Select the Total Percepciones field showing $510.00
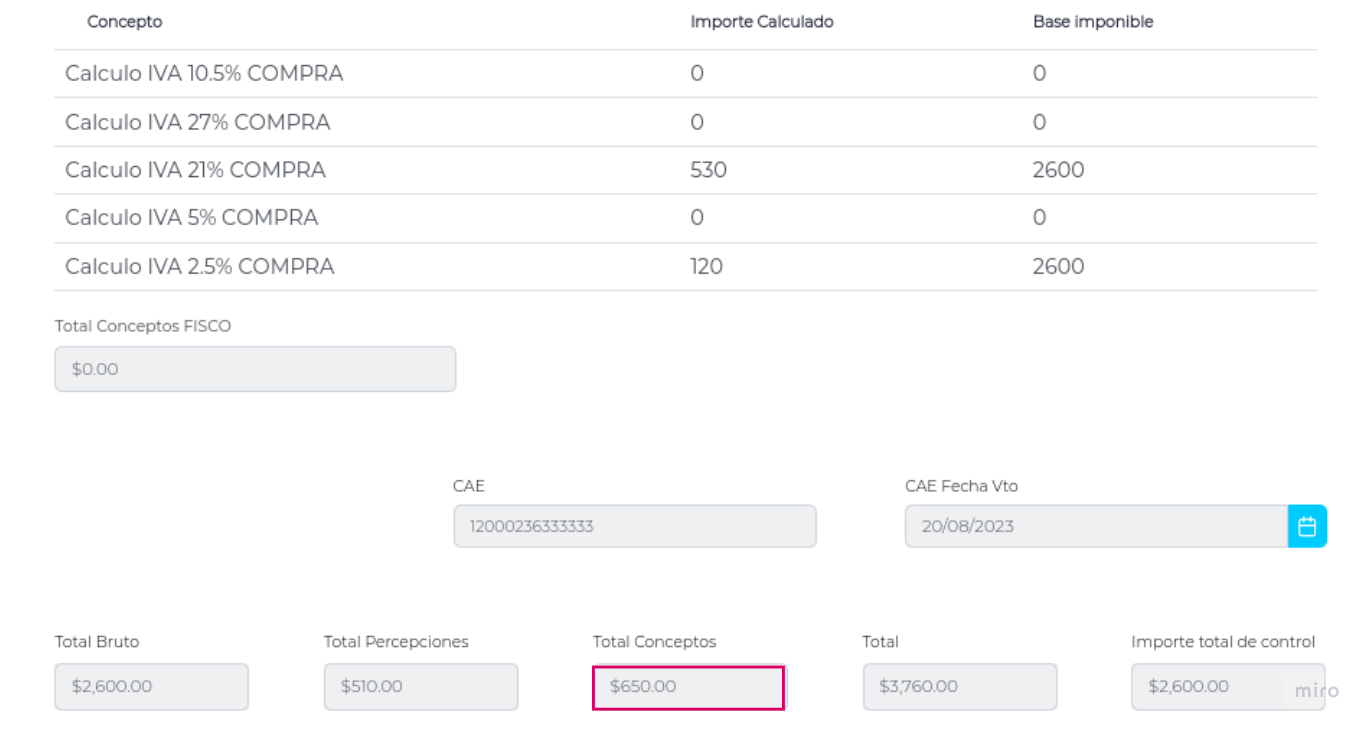Screen dimensions: 1370x729 [x=420, y=687]
